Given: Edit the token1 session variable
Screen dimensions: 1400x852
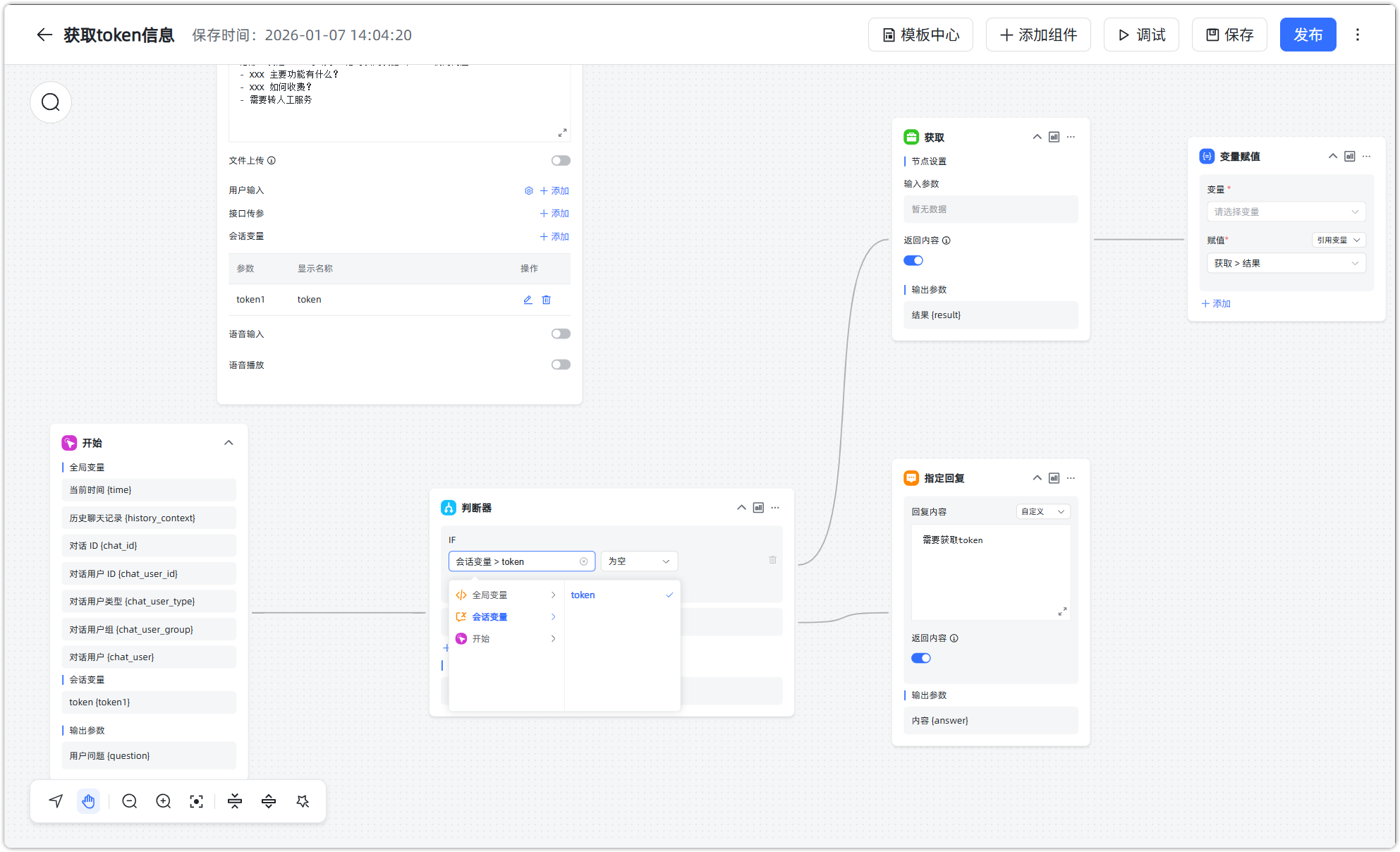Looking at the screenshot, I should coord(528,300).
